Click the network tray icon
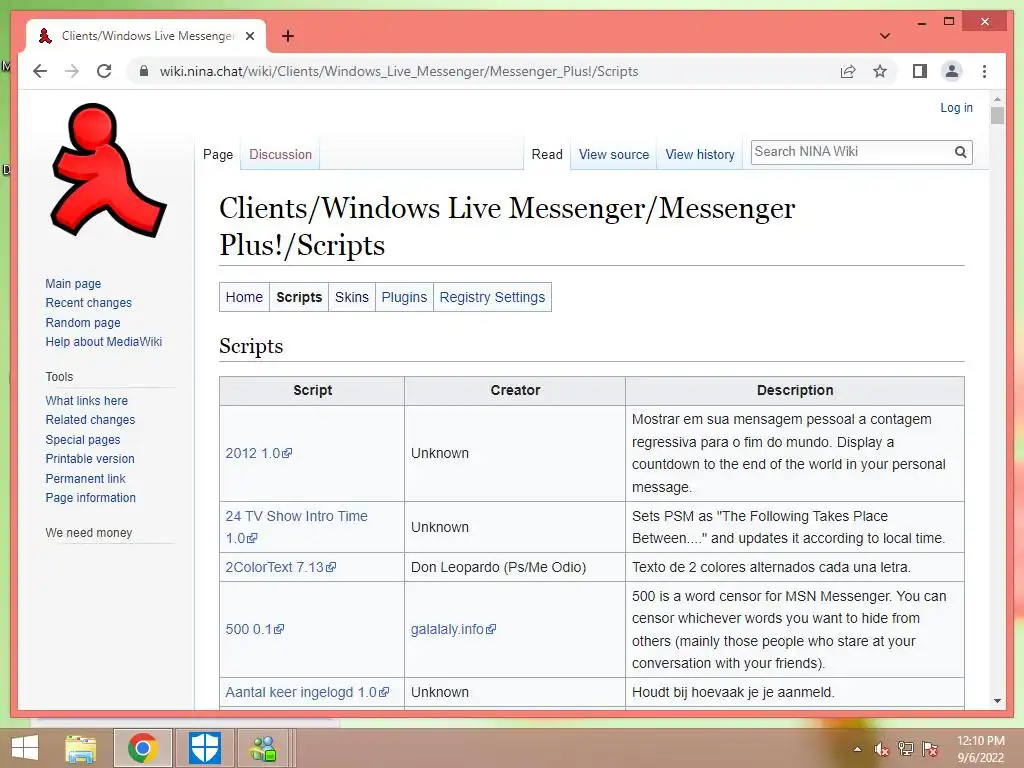This screenshot has height=768, width=1024. pos(905,749)
